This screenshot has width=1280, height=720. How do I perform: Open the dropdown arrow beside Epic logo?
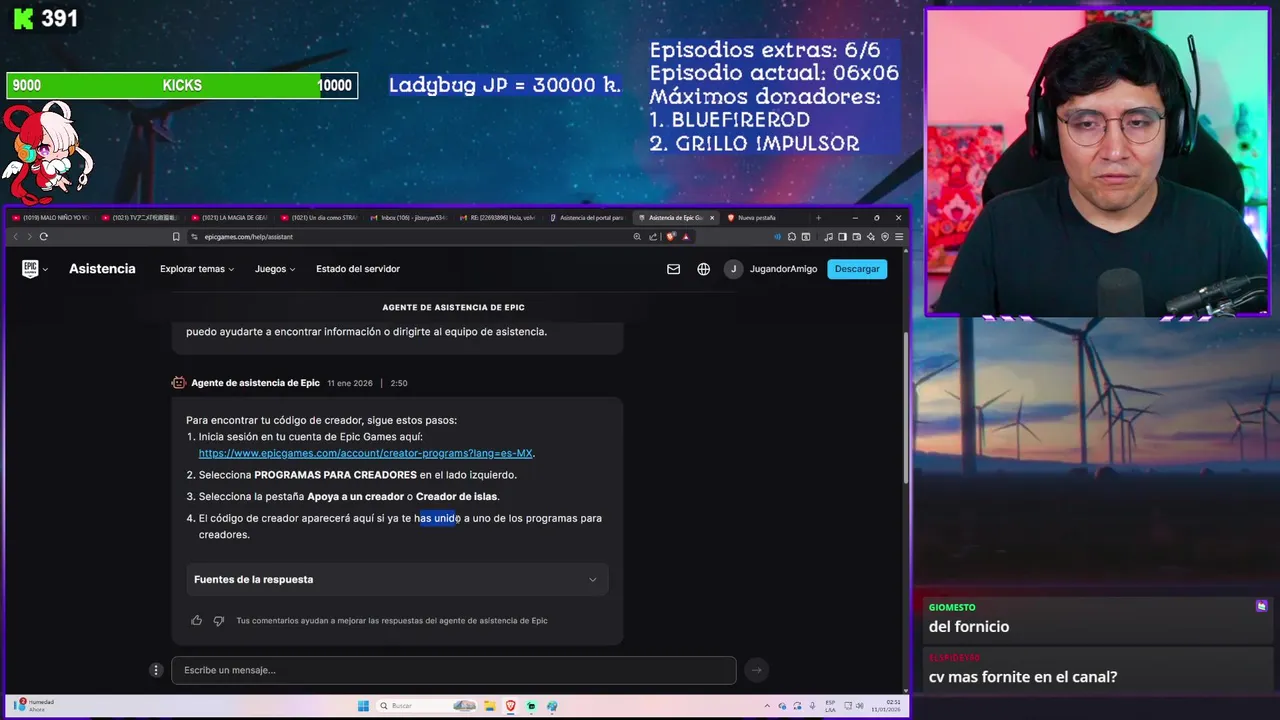pyautogui.click(x=45, y=269)
